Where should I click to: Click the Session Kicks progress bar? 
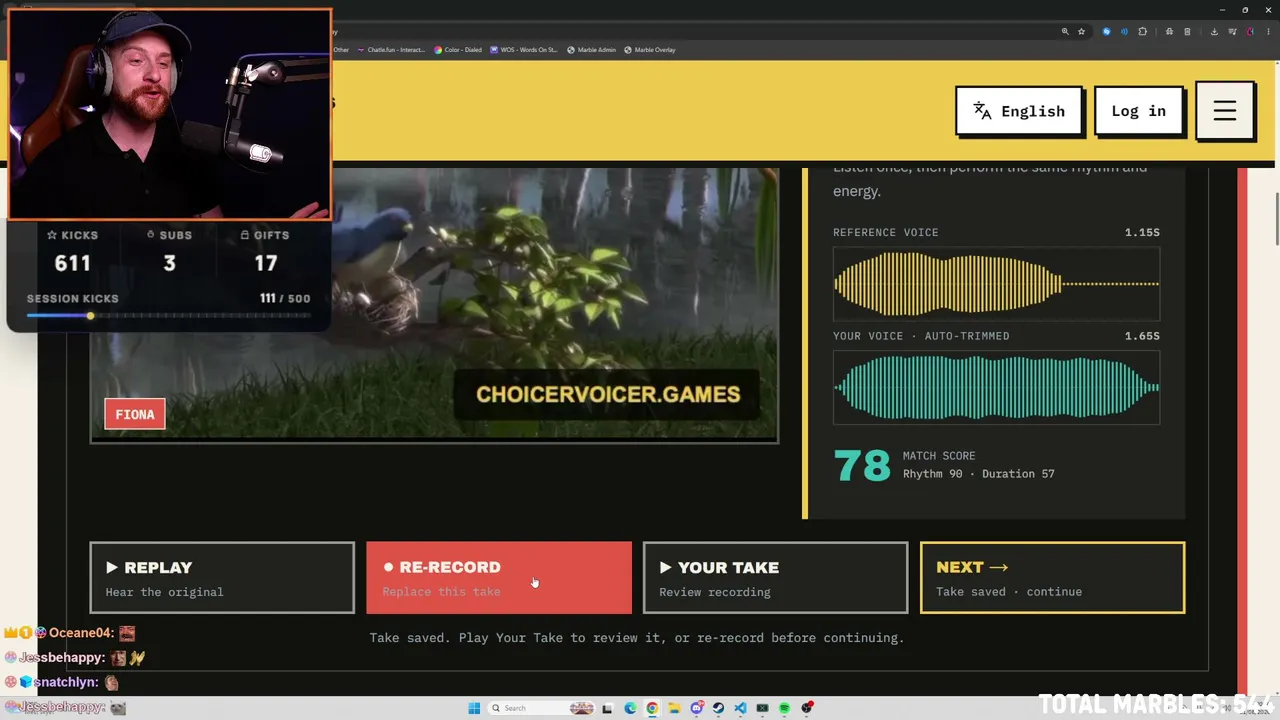point(168,316)
